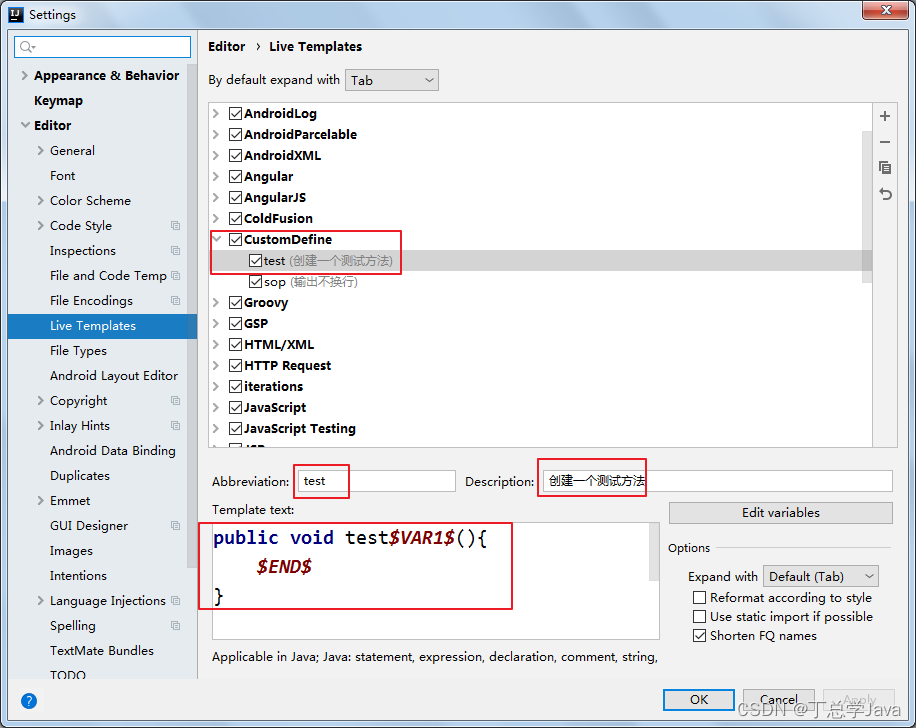
Task: Open the Font settings page
Action: (63, 175)
